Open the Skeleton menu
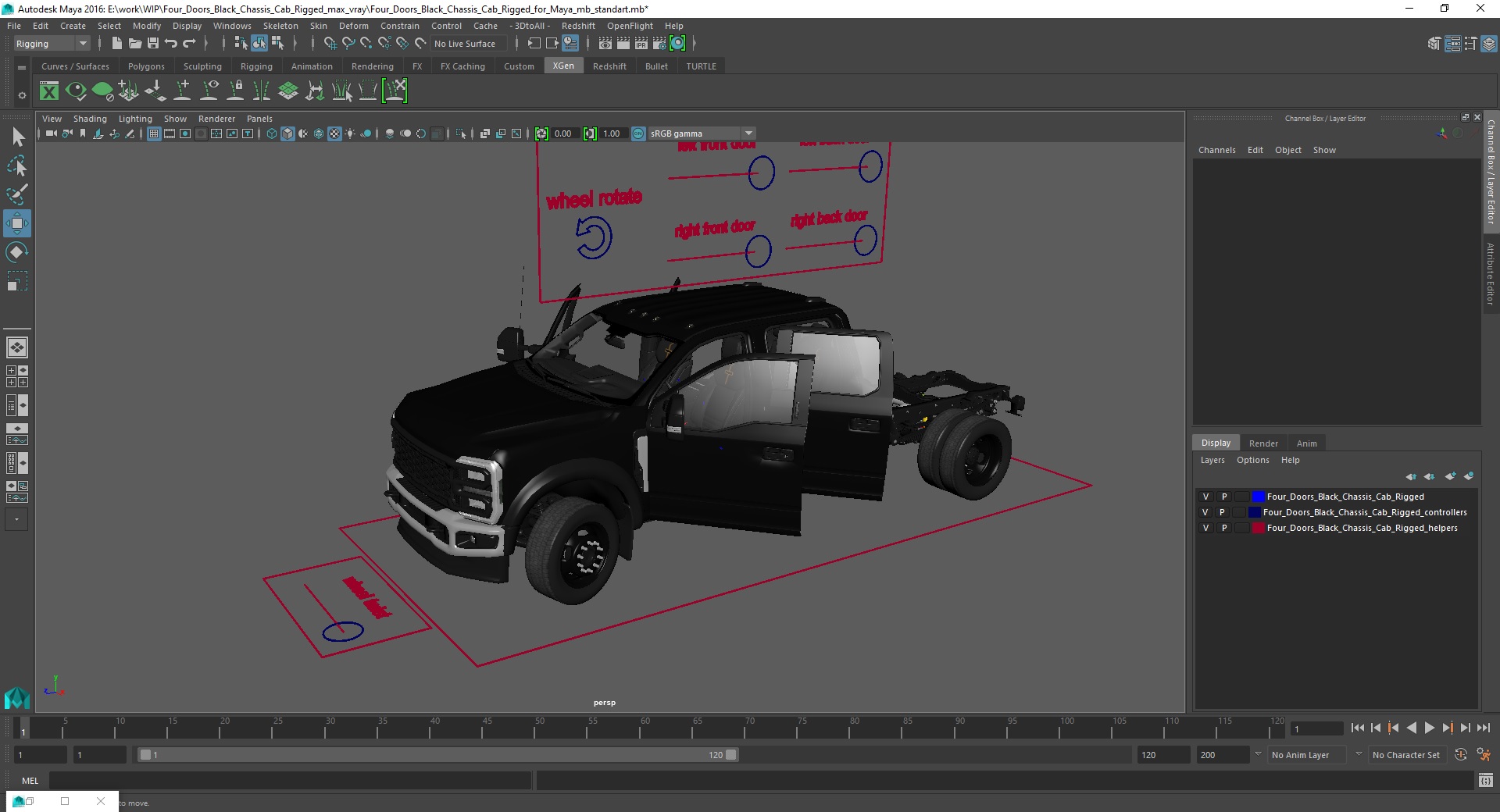This screenshot has height=812, width=1500. pyautogui.click(x=280, y=26)
